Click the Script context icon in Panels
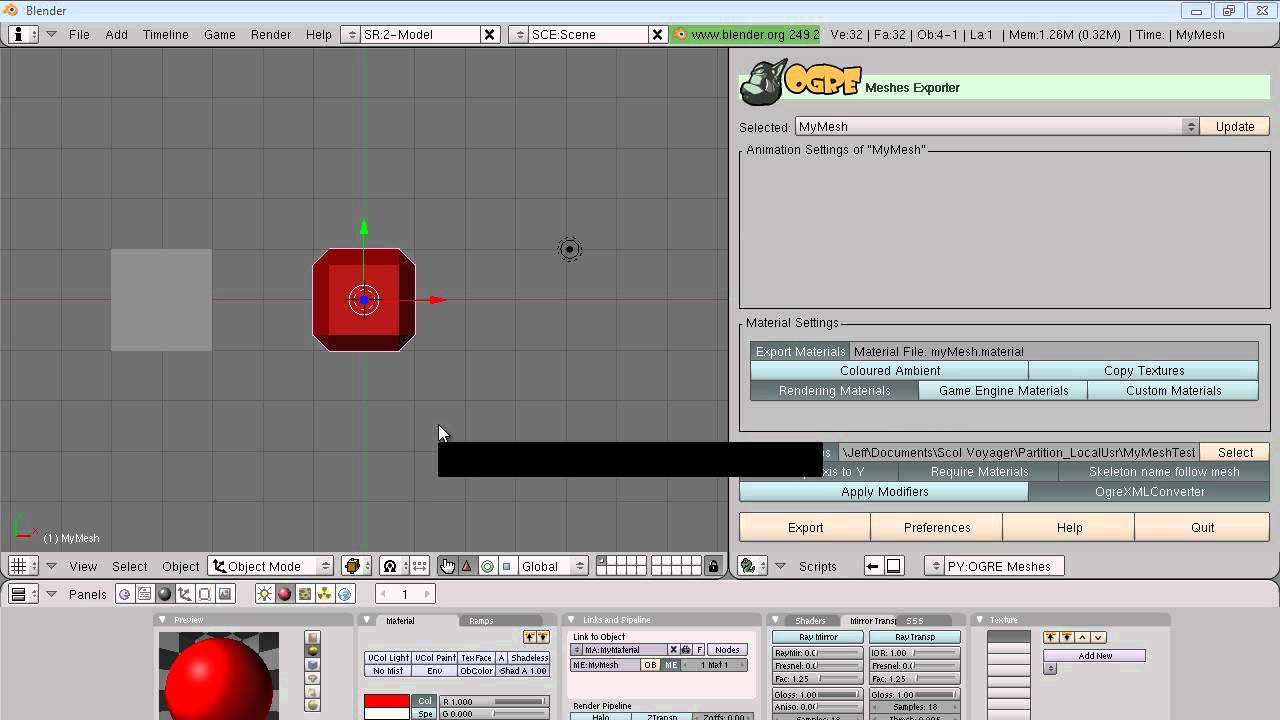This screenshot has height=720, width=1280. tap(144, 594)
